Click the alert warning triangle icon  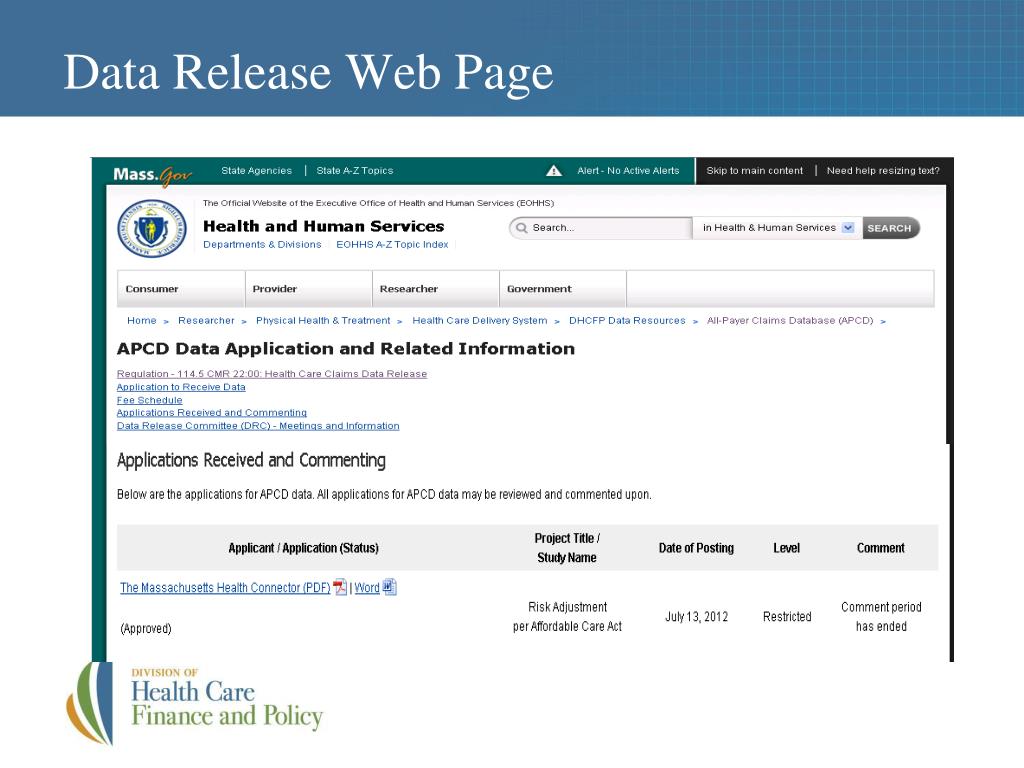tap(554, 170)
